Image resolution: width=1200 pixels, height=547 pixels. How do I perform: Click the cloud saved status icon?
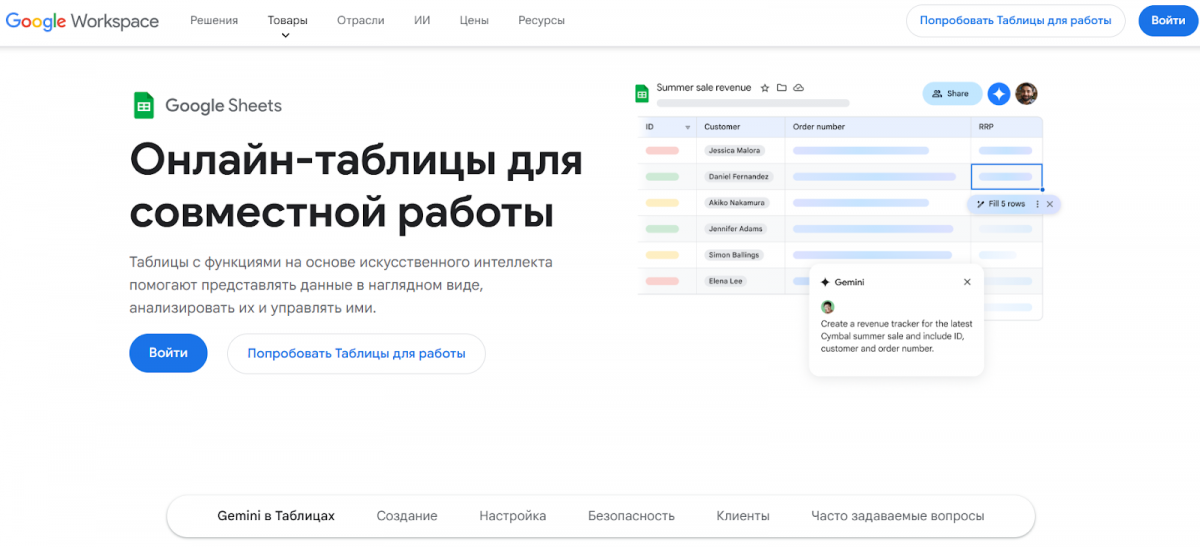pos(798,88)
